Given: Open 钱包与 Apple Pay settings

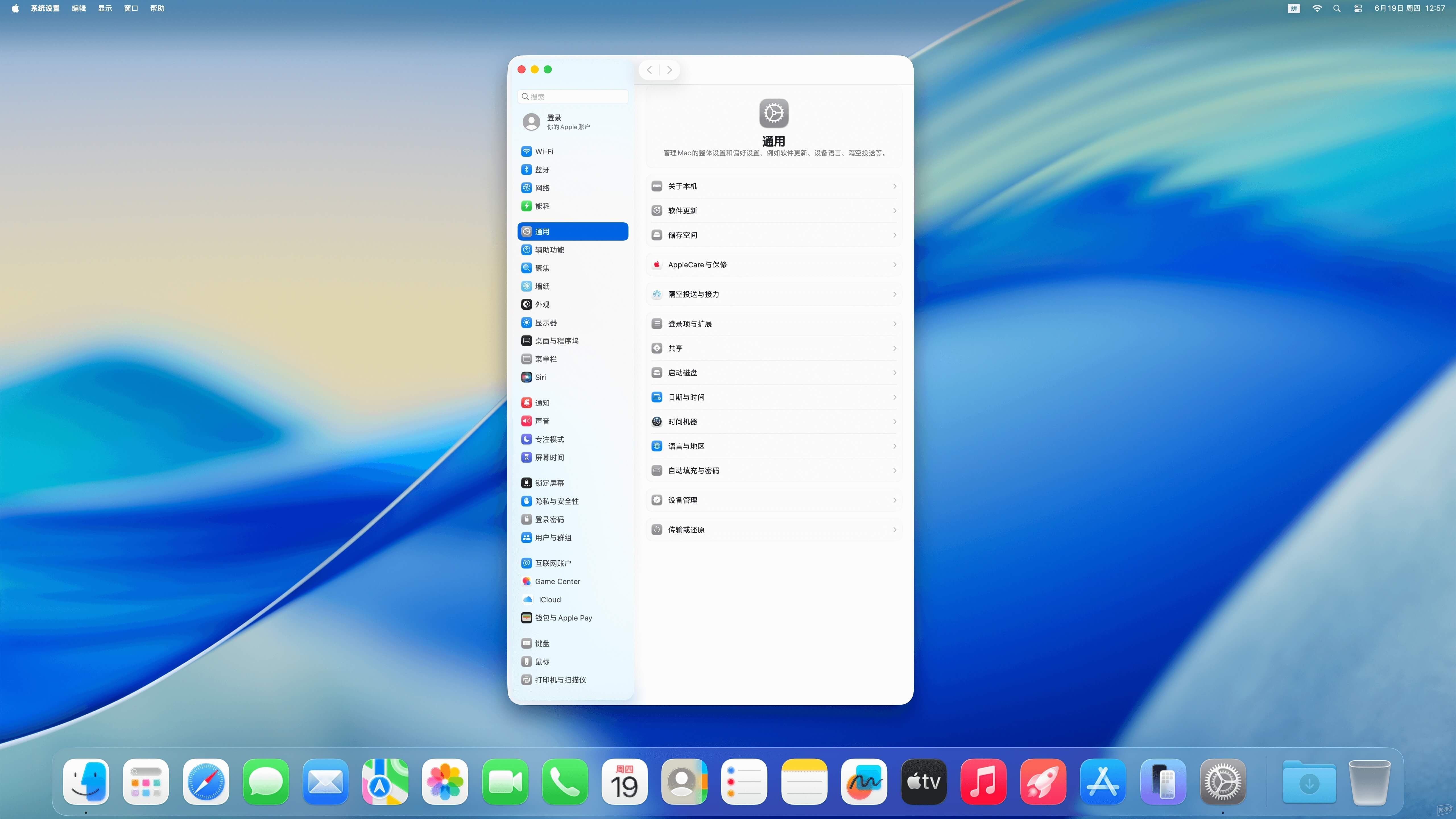Looking at the screenshot, I should tap(572, 618).
